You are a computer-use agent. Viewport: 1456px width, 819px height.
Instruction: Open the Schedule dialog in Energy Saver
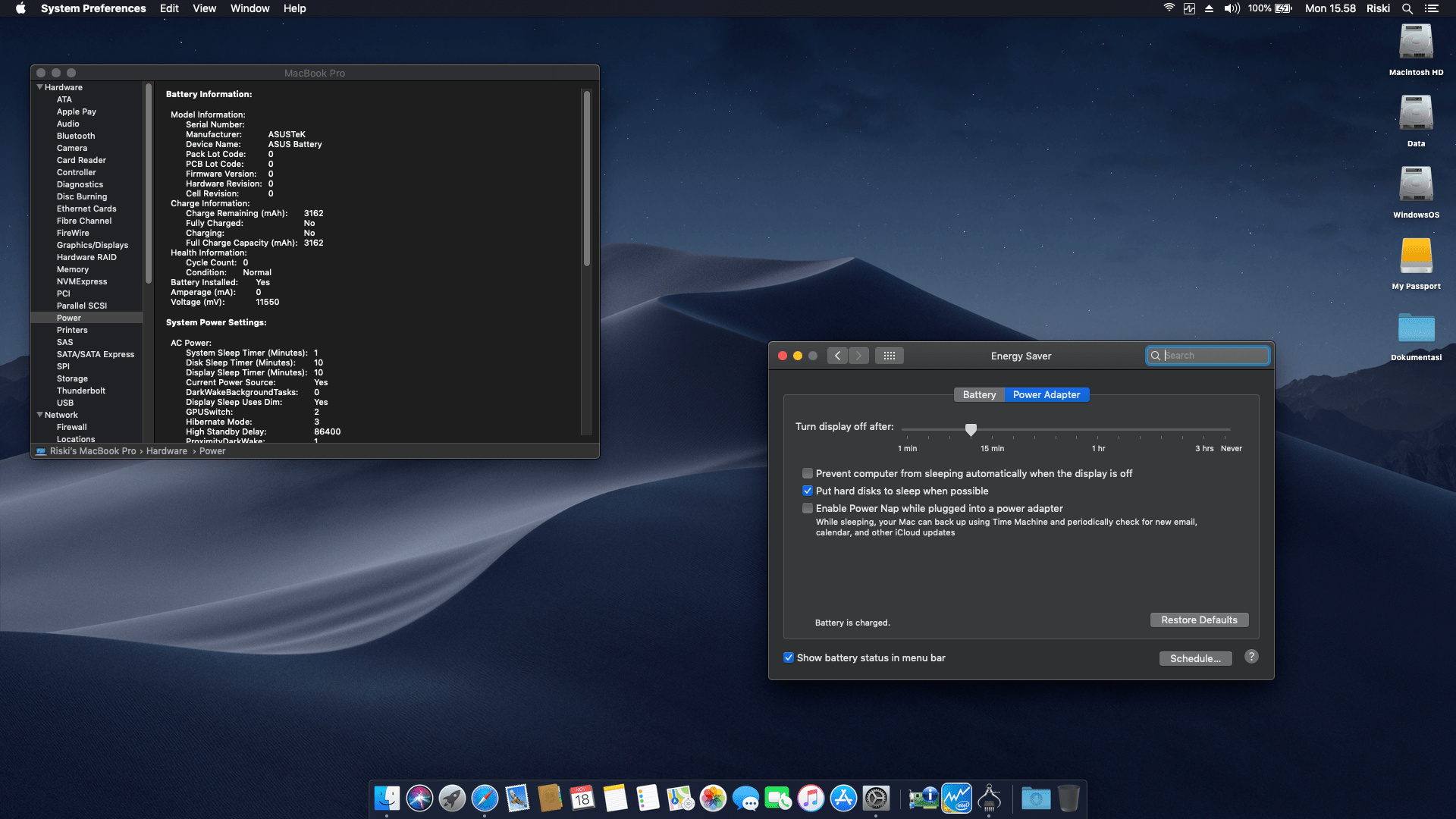point(1195,658)
